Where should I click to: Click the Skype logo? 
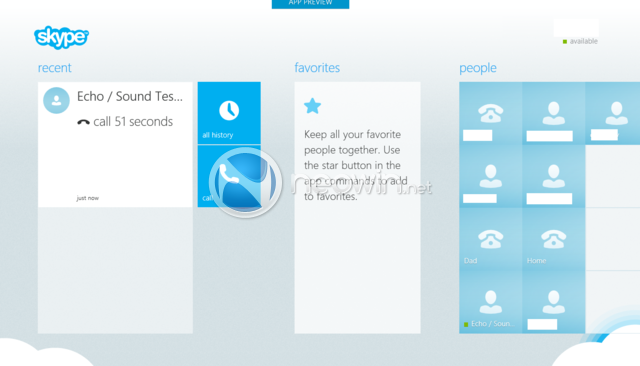tap(61, 38)
